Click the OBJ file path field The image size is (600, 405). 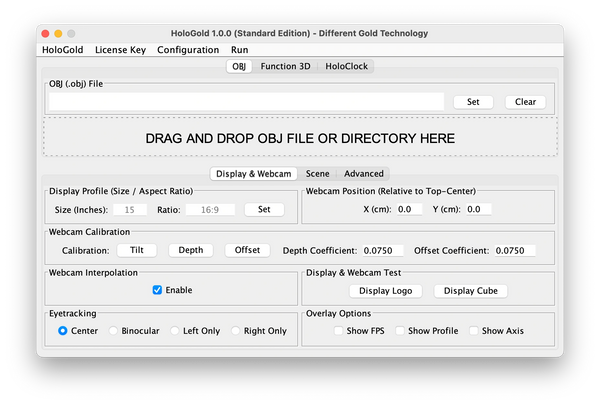[246, 101]
